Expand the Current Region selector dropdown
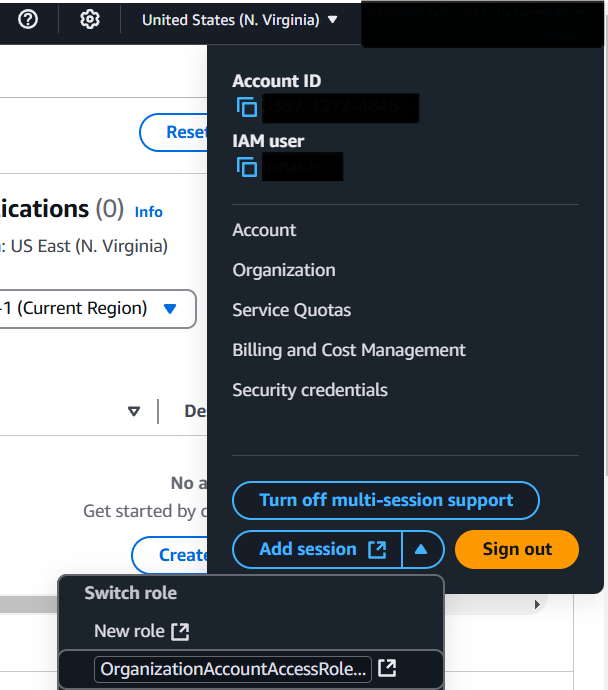The height and width of the screenshot is (690, 608). [x=98, y=308]
